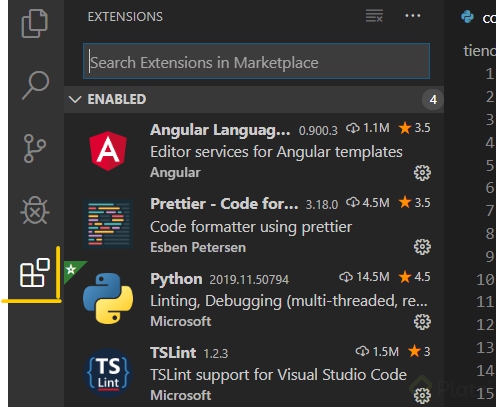Screen dimensions: 496x407
Task: Clear extensions search results icon
Action: pos(374,16)
